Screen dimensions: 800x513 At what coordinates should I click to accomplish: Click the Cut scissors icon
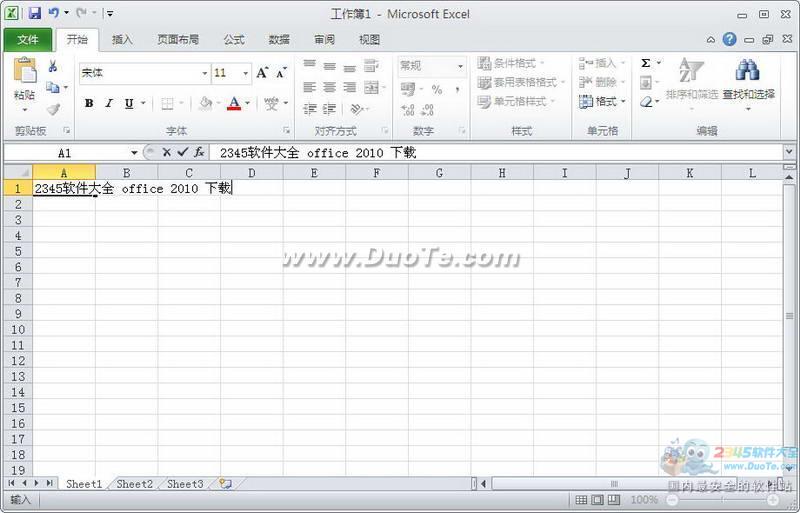pos(53,66)
